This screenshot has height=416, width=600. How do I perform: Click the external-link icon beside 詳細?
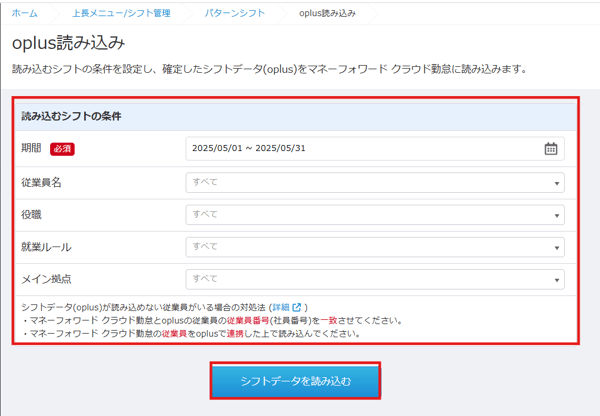(x=299, y=306)
